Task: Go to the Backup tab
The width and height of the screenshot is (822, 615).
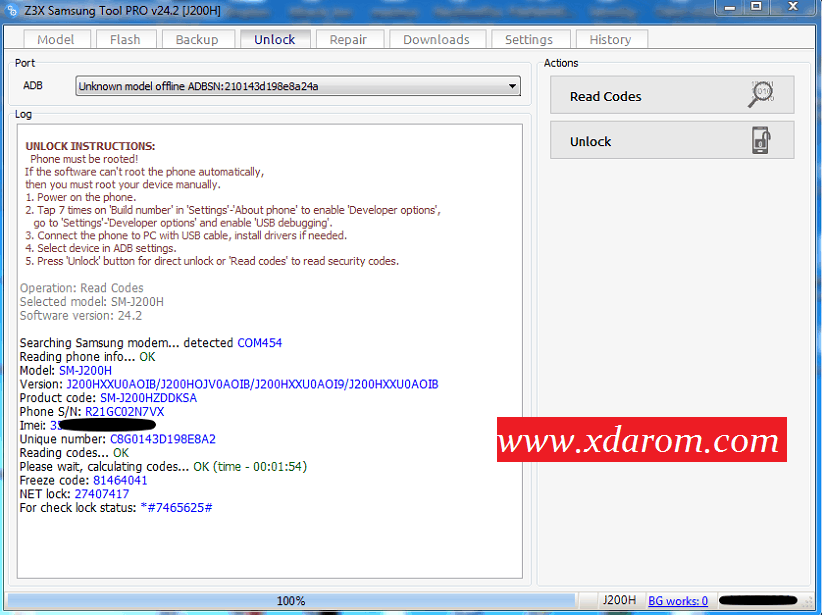Action: (x=196, y=40)
